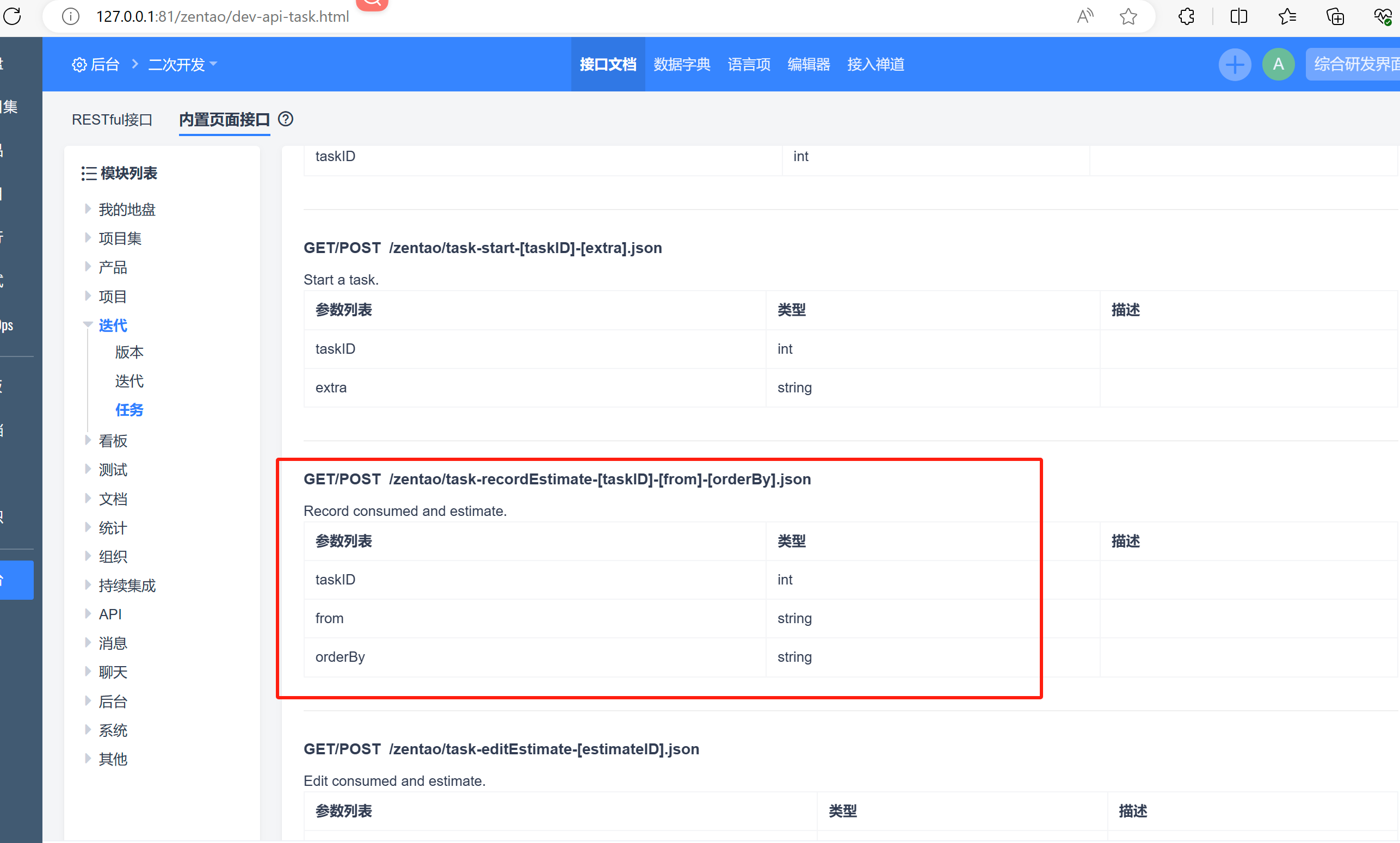Switch to the RESTful接口 tab

112,120
